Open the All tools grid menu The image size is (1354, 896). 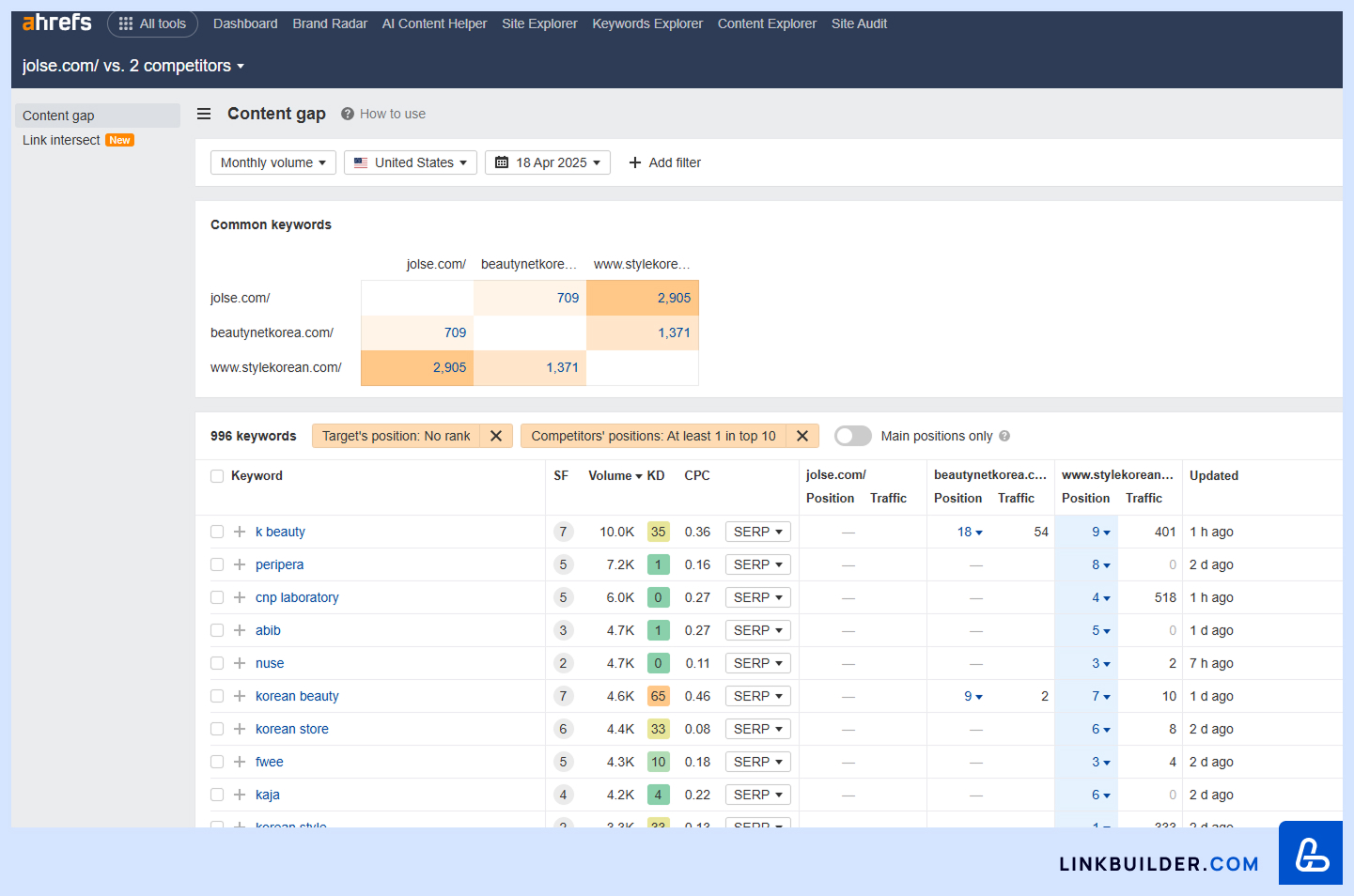pyautogui.click(x=152, y=23)
